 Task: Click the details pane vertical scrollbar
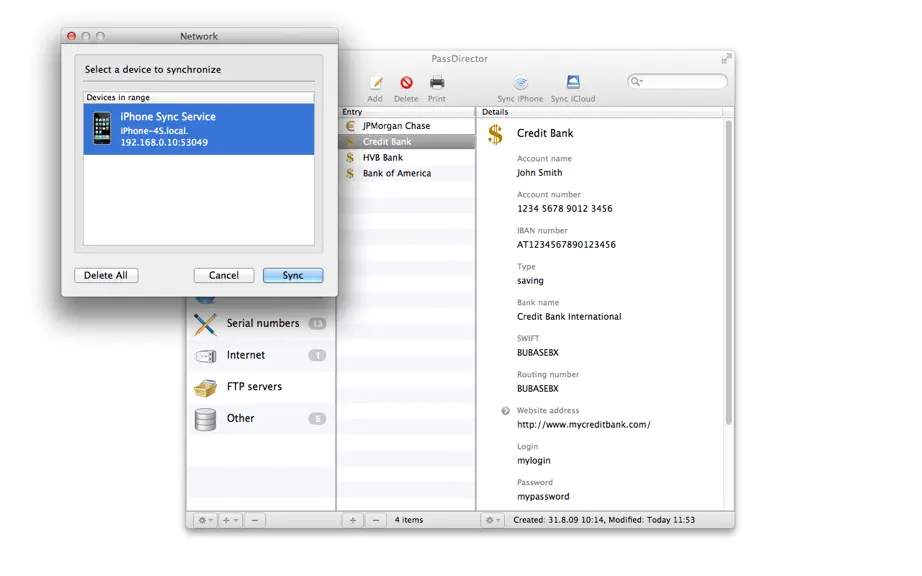pyautogui.click(x=729, y=272)
